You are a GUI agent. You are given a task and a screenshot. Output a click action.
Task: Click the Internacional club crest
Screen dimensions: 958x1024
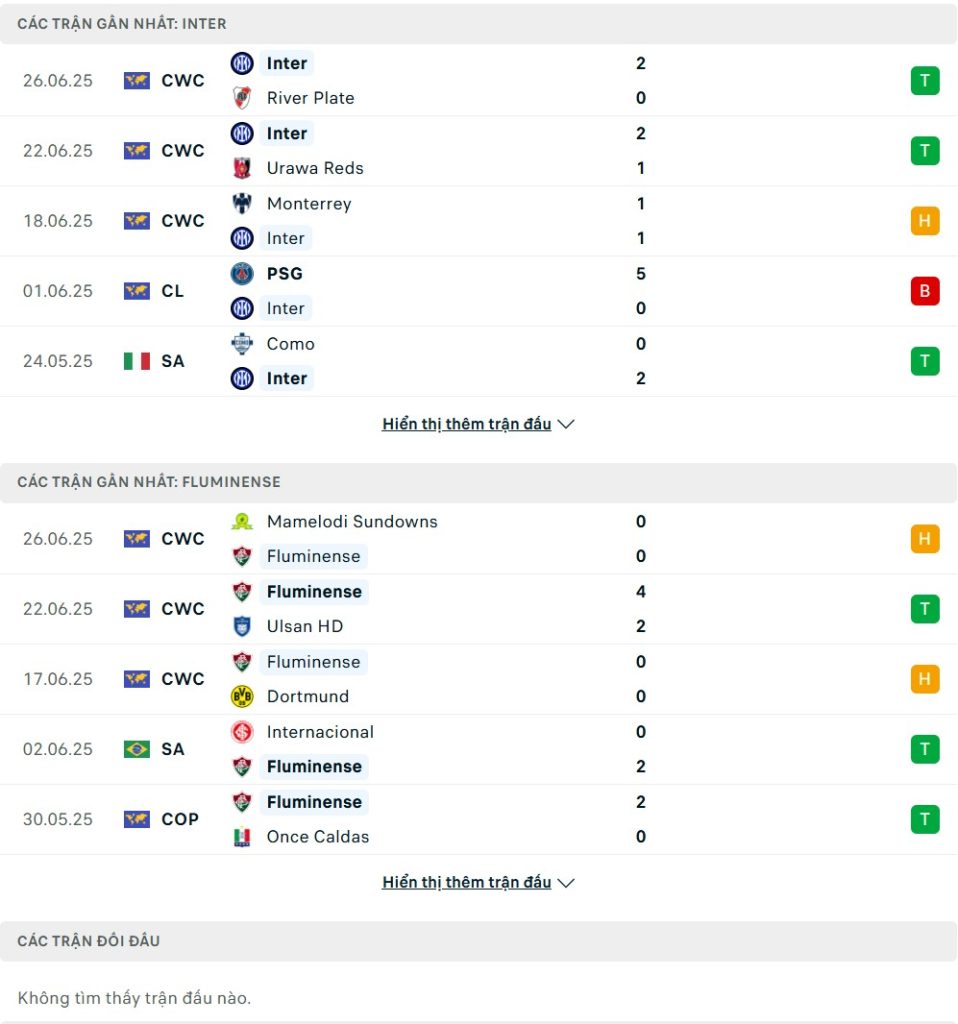[242, 731]
